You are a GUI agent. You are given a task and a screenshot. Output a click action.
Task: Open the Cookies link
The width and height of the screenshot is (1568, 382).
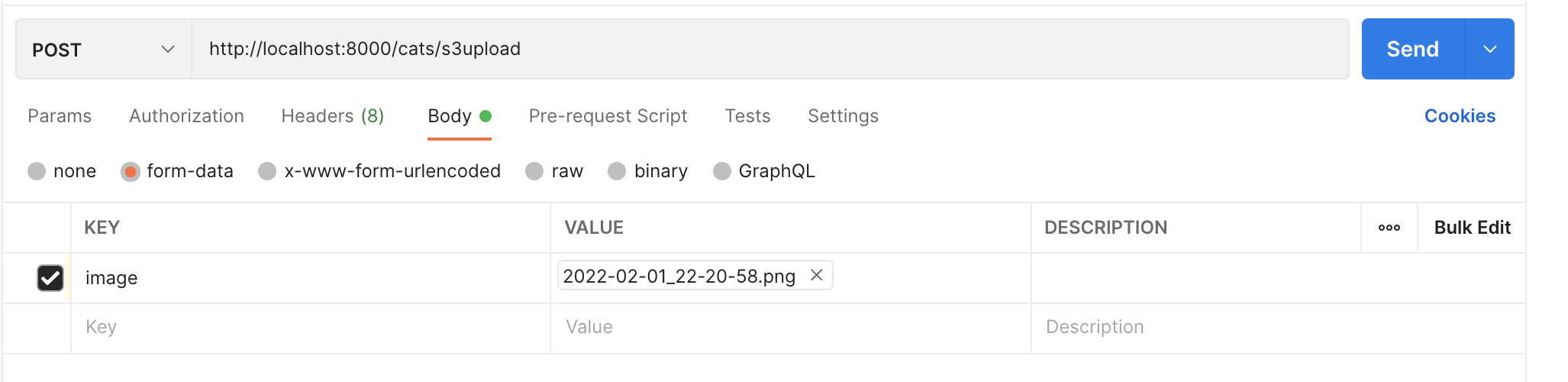[x=1460, y=116]
